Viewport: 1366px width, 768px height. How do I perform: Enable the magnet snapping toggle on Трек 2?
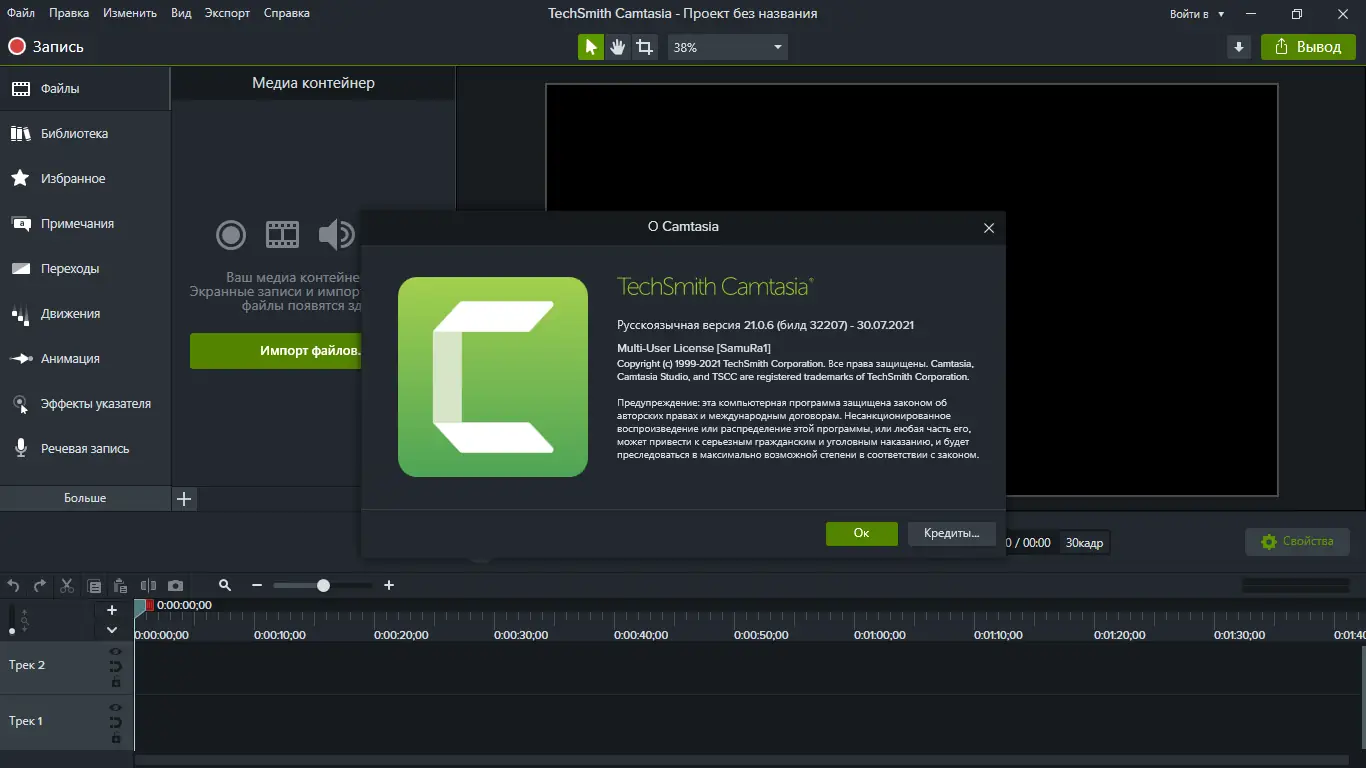coord(116,665)
